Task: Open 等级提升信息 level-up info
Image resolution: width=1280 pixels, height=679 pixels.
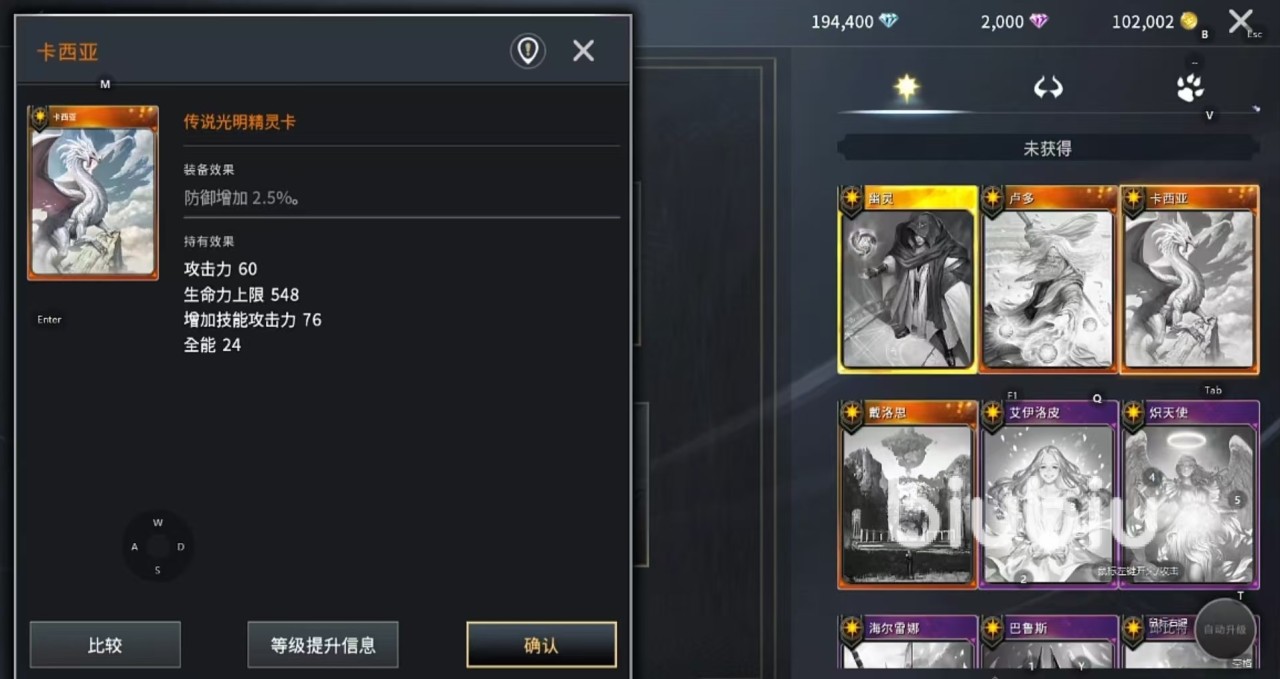Action: [x=323, y=645]
